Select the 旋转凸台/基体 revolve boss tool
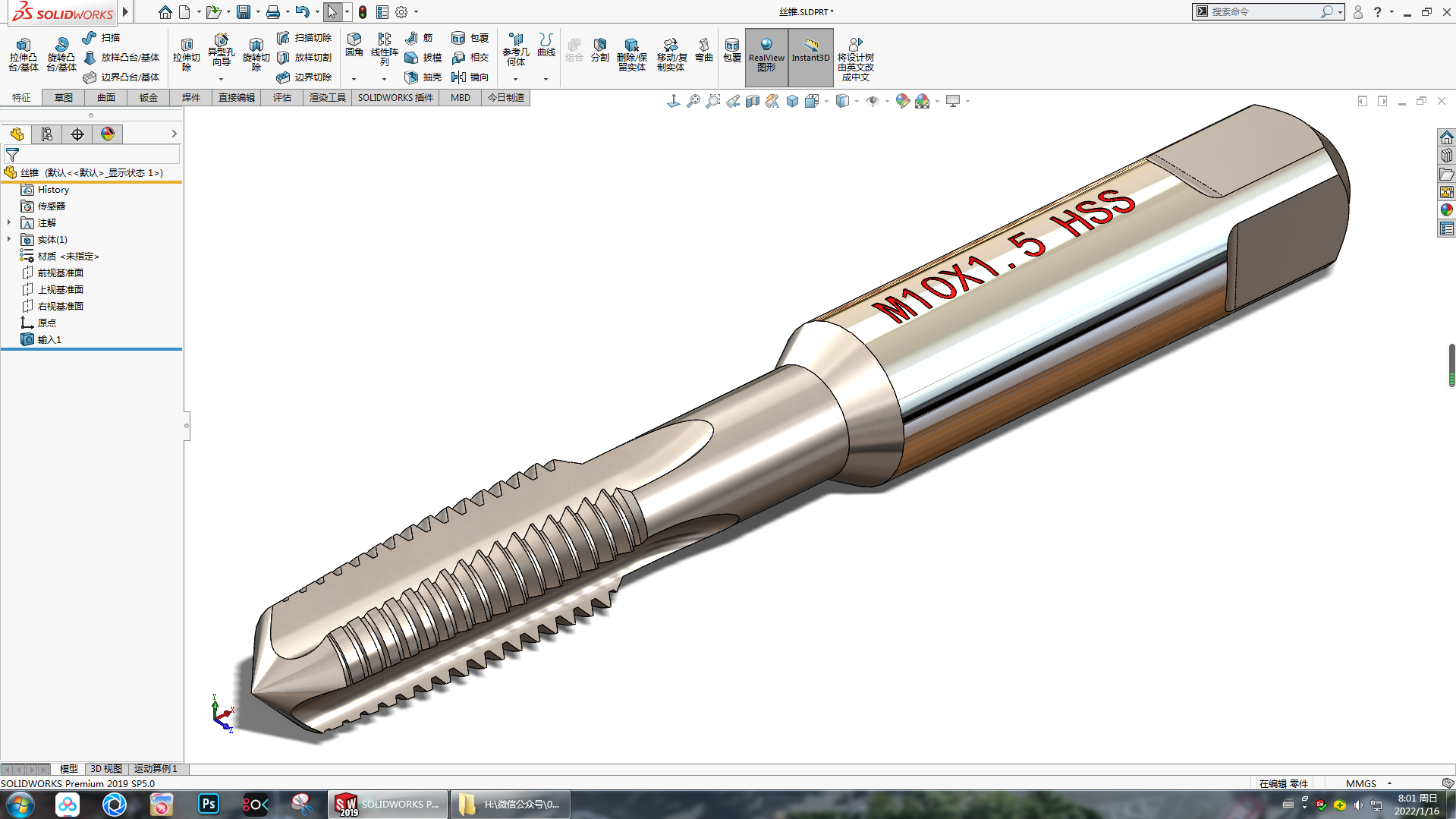This screenshot has width=1456, height=819. click(x=61, y=55)
